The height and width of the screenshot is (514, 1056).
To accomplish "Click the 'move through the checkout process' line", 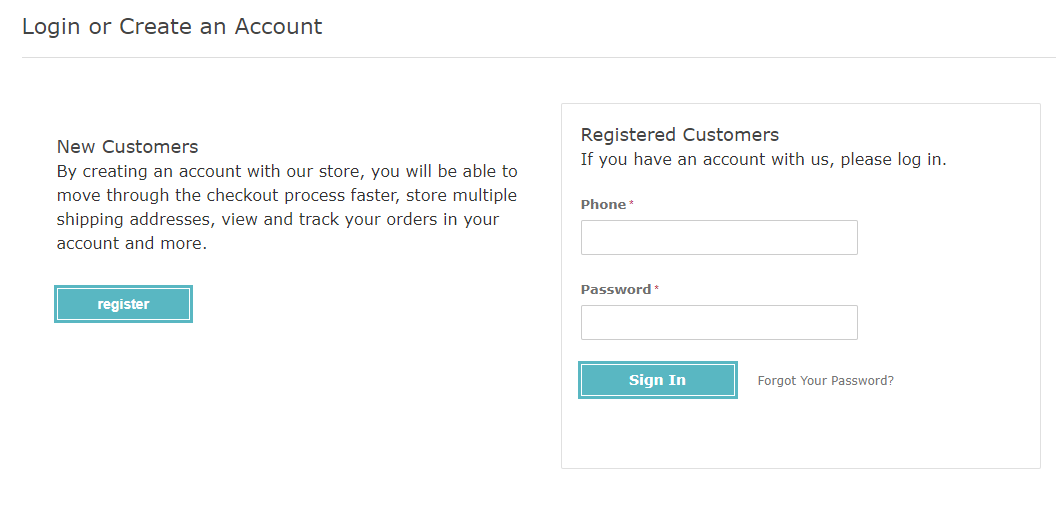I will (x=287, y=195).
